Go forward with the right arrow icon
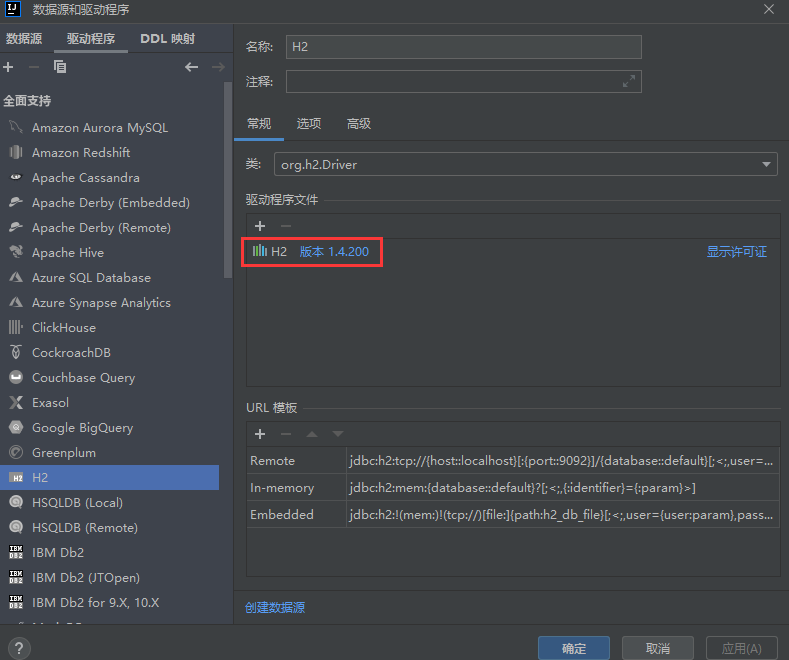789x660 pixels. click(218, 67)
